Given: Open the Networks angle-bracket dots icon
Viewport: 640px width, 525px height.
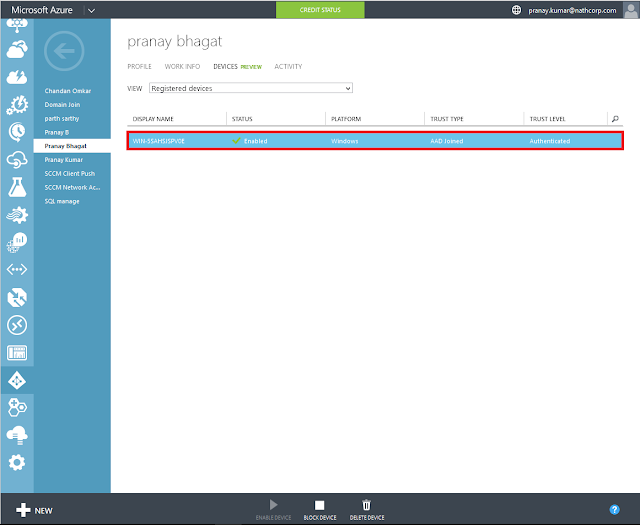Looking at the screenshot, I should tap(17, 269).
